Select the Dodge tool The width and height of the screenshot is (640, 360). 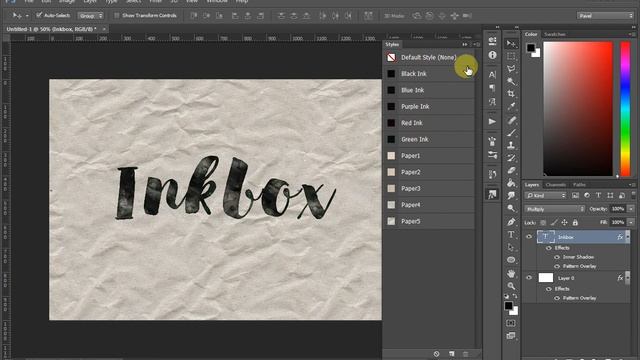[511, 208]
